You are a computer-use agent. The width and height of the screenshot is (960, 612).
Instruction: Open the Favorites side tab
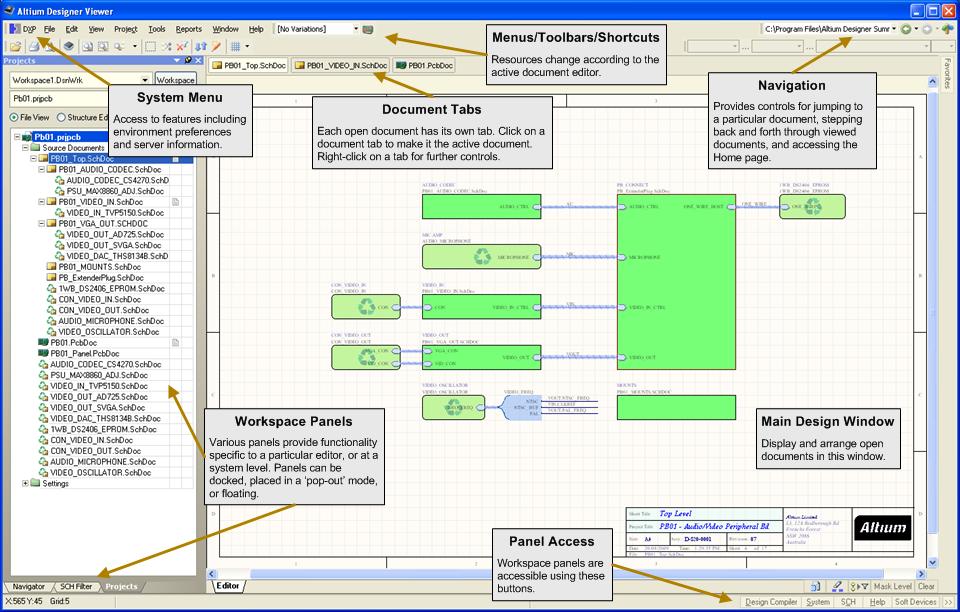(948, 73)
